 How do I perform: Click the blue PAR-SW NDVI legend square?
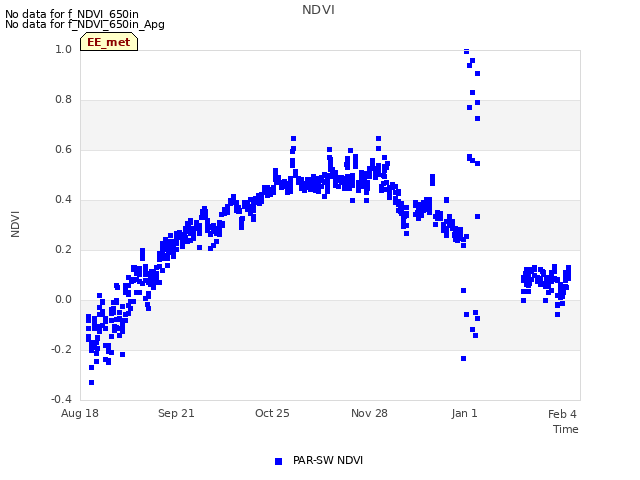278,461
